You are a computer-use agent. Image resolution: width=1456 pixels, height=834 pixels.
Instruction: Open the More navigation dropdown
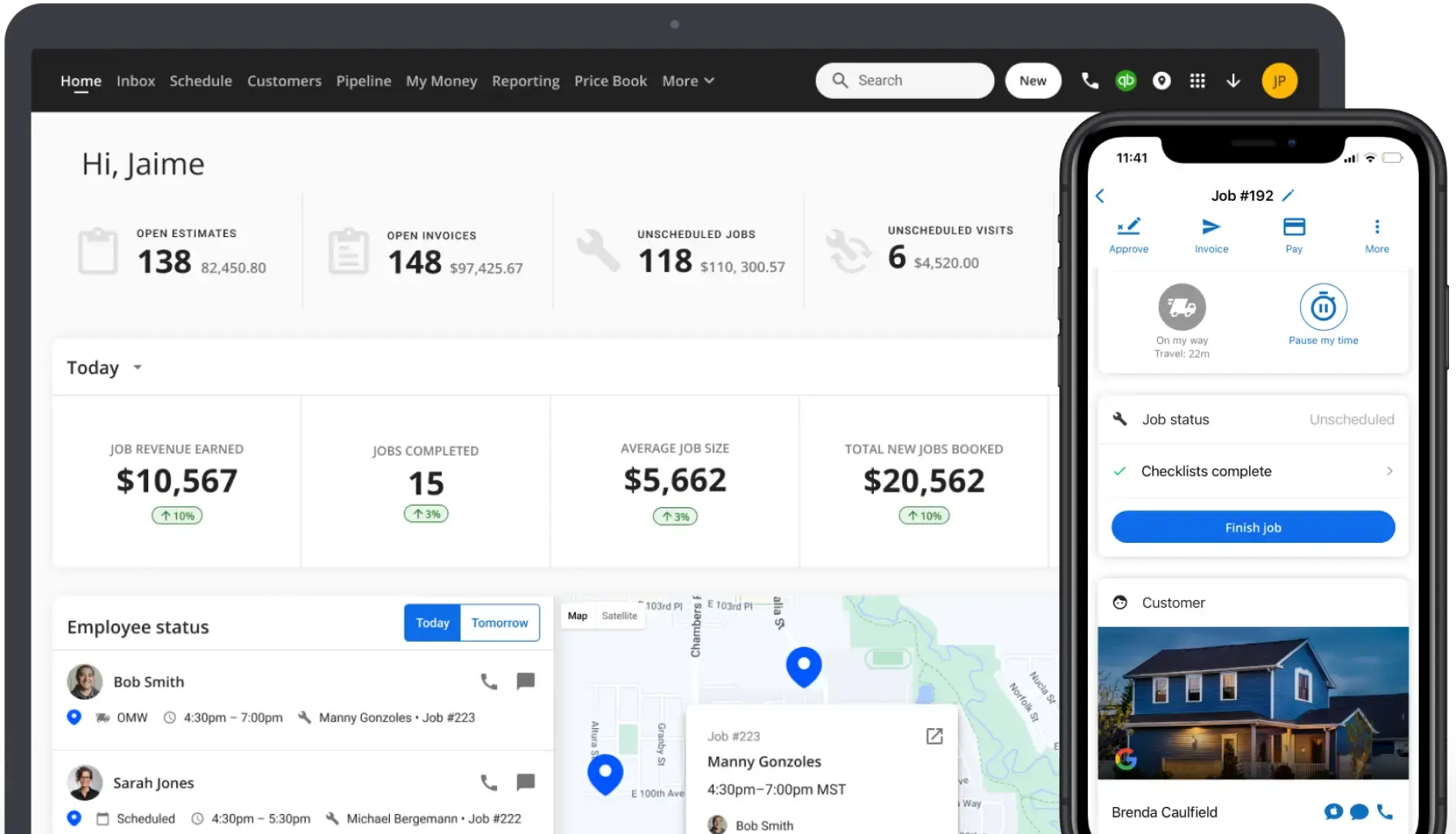coord(687,81)
